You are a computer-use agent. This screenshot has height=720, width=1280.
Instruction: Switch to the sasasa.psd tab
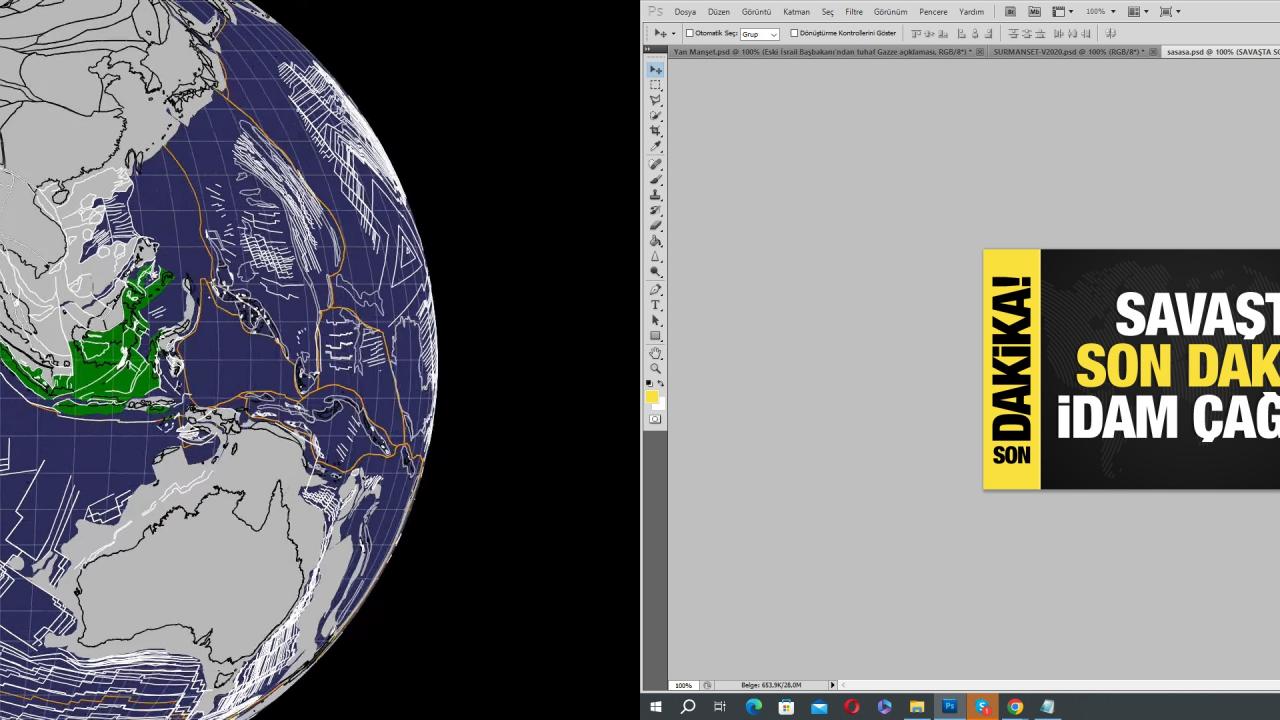(x=1223, y=52)
